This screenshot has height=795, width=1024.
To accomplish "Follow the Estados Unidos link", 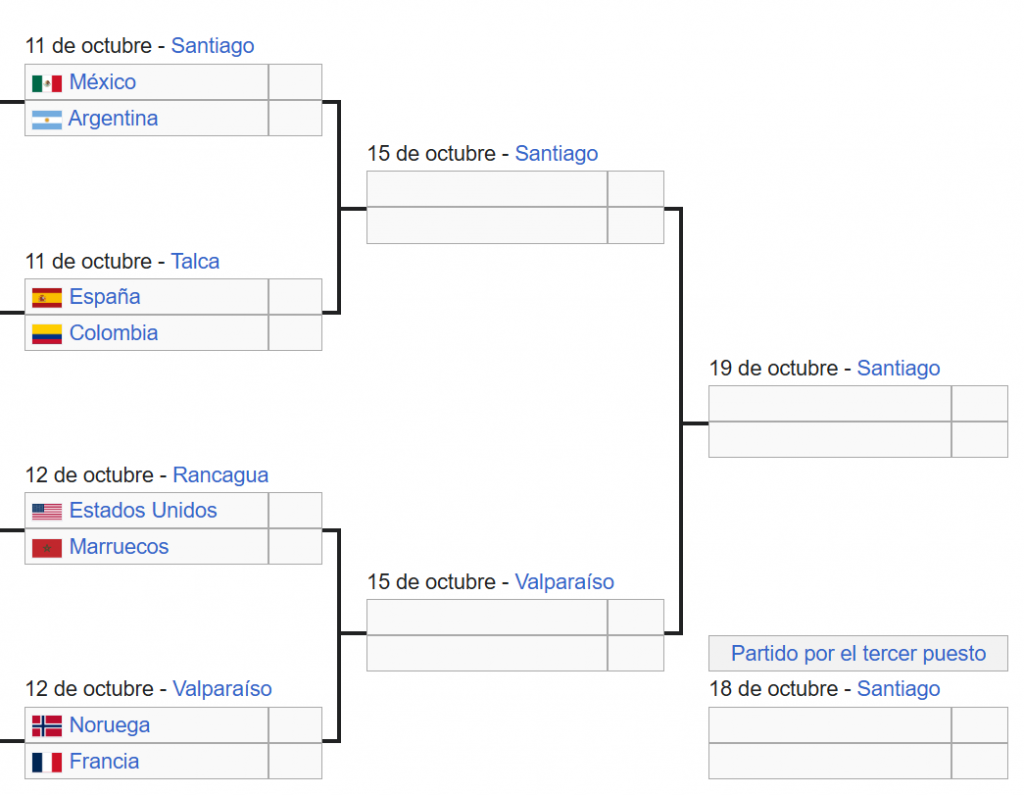I will point(143,511).
